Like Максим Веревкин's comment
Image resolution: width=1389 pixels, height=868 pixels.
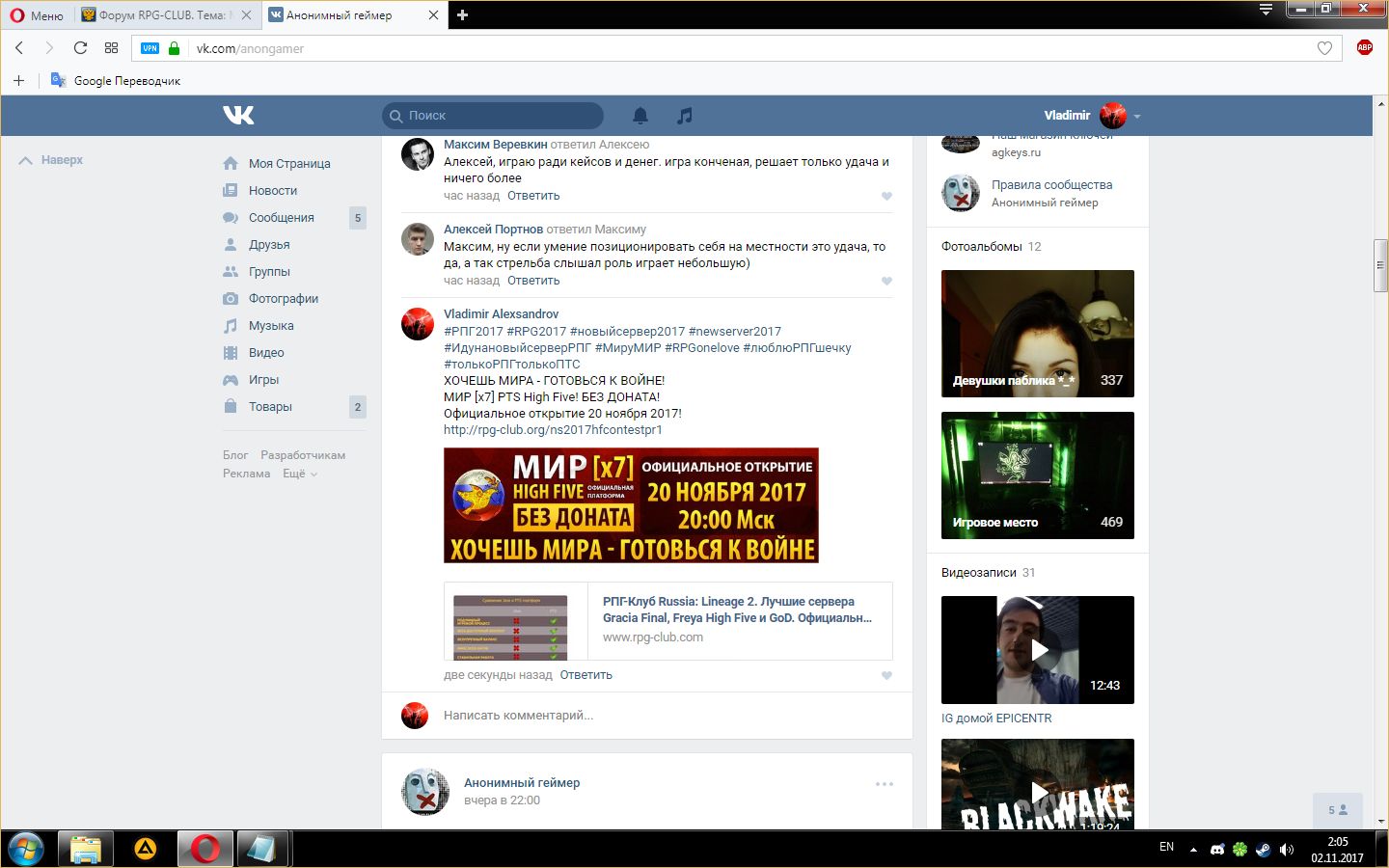[x=886, y=196]
